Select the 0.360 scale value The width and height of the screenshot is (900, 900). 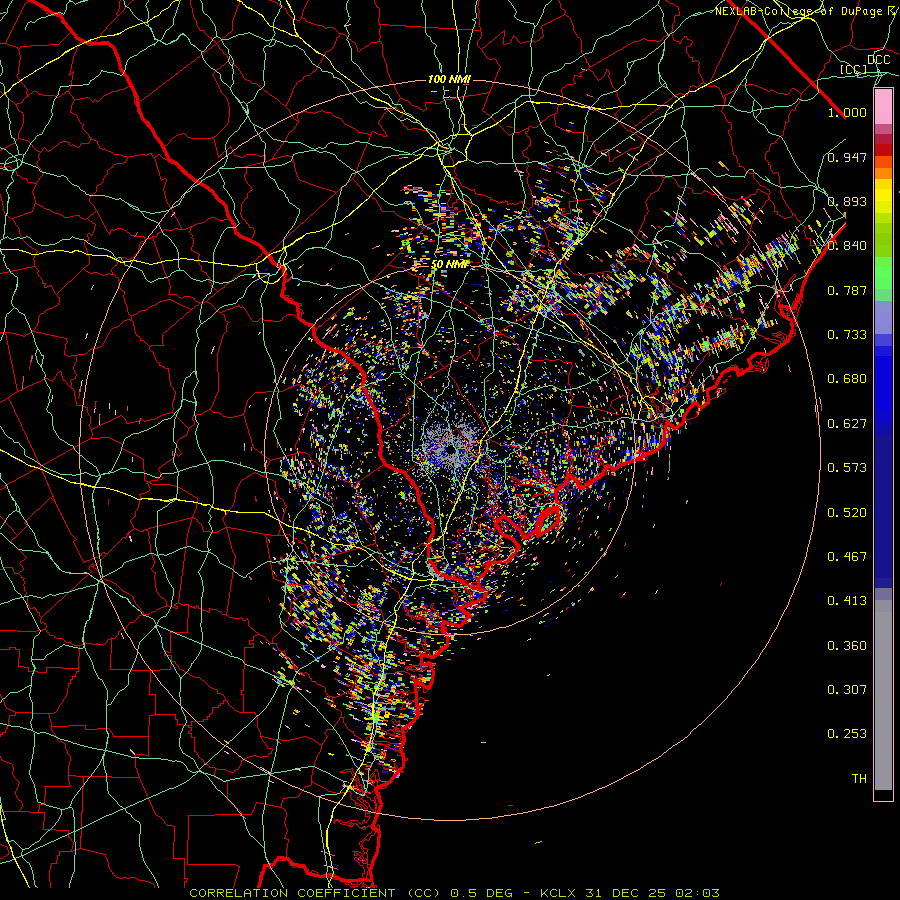pyautogui.click(x=847, y=646)
